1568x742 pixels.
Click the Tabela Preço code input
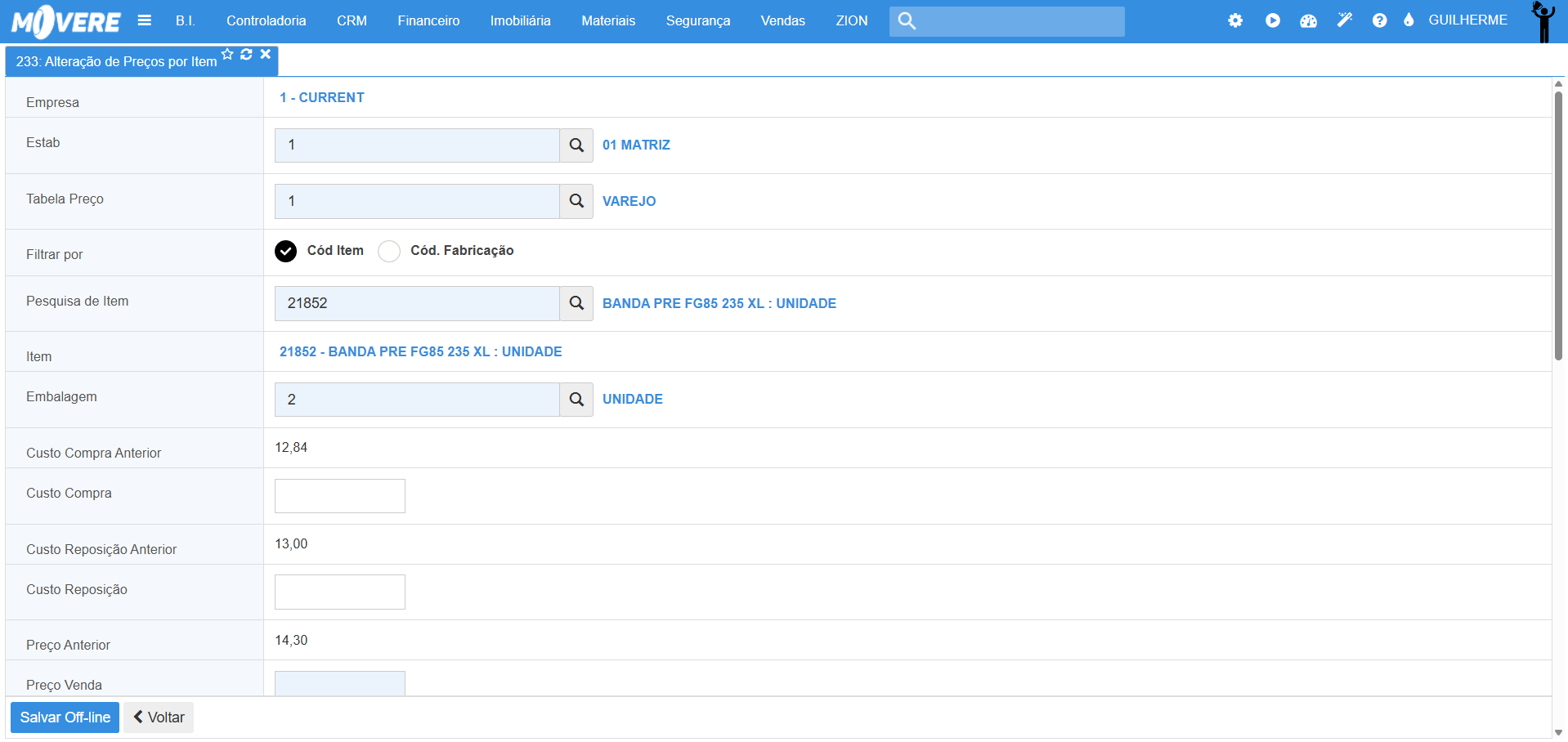417,201
